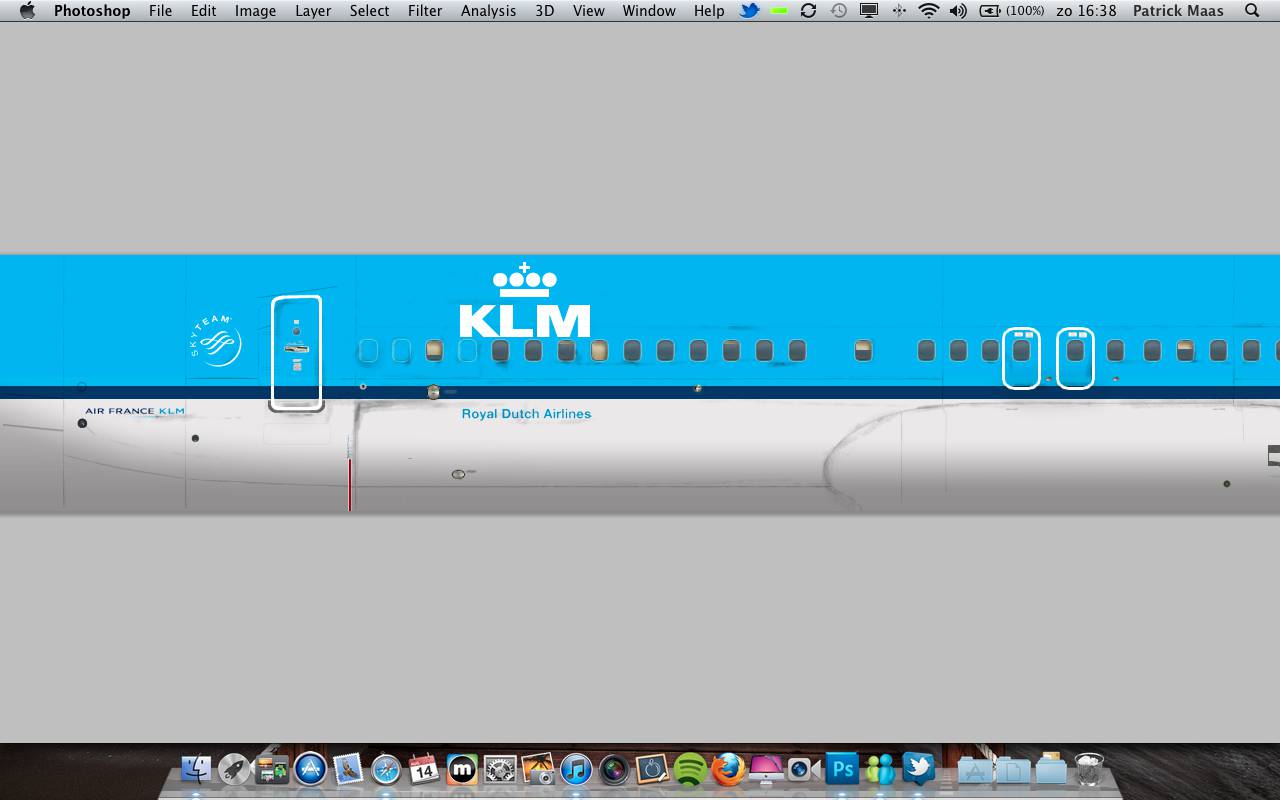The width and height of the screenshot is (1280, 800).
Task: Click the 'AIR FRANCE KLM' text on fuselage
Action: coord(135,411)
